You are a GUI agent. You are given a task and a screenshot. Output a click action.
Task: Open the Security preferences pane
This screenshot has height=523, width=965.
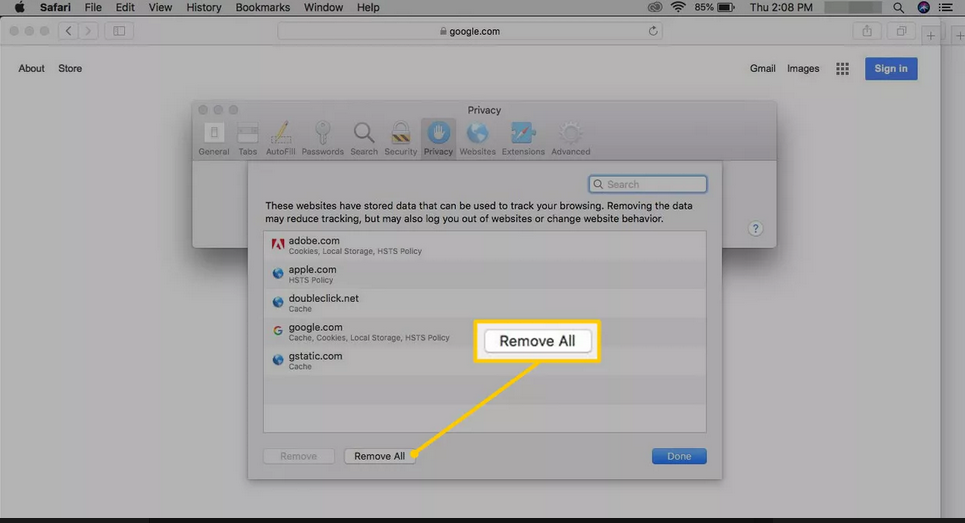[401, 139]
